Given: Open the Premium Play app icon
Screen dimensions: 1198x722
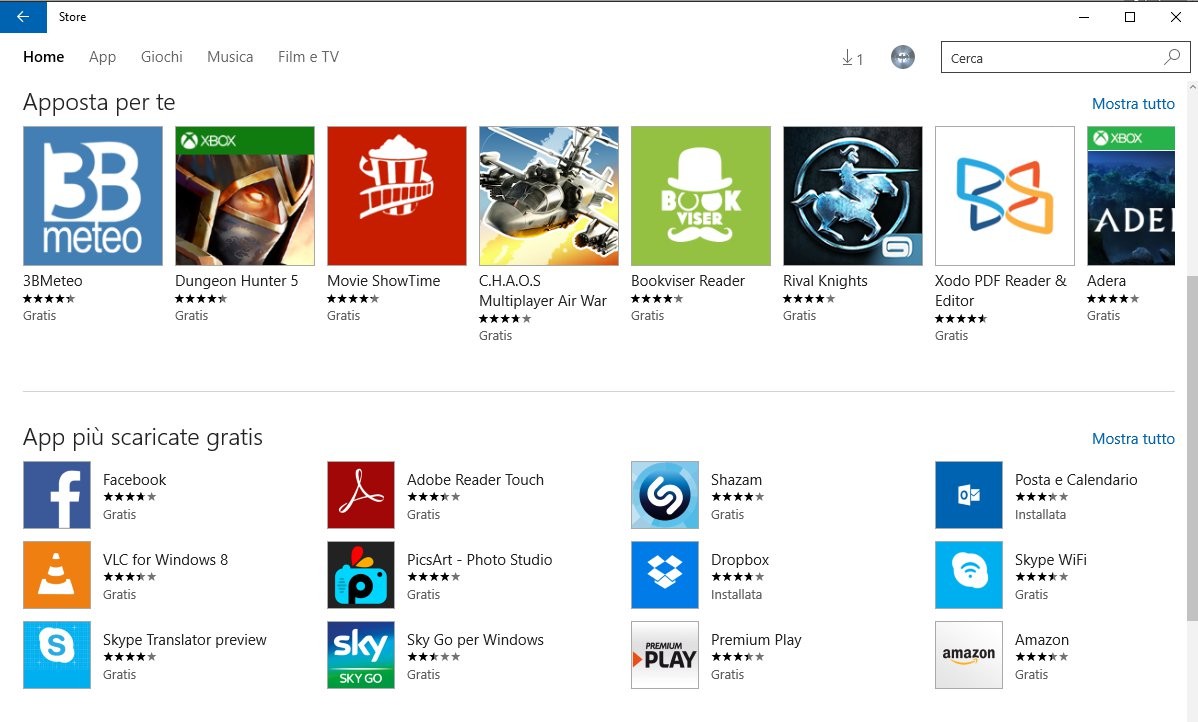Looking at the screenshot, I should pos(664,654).
